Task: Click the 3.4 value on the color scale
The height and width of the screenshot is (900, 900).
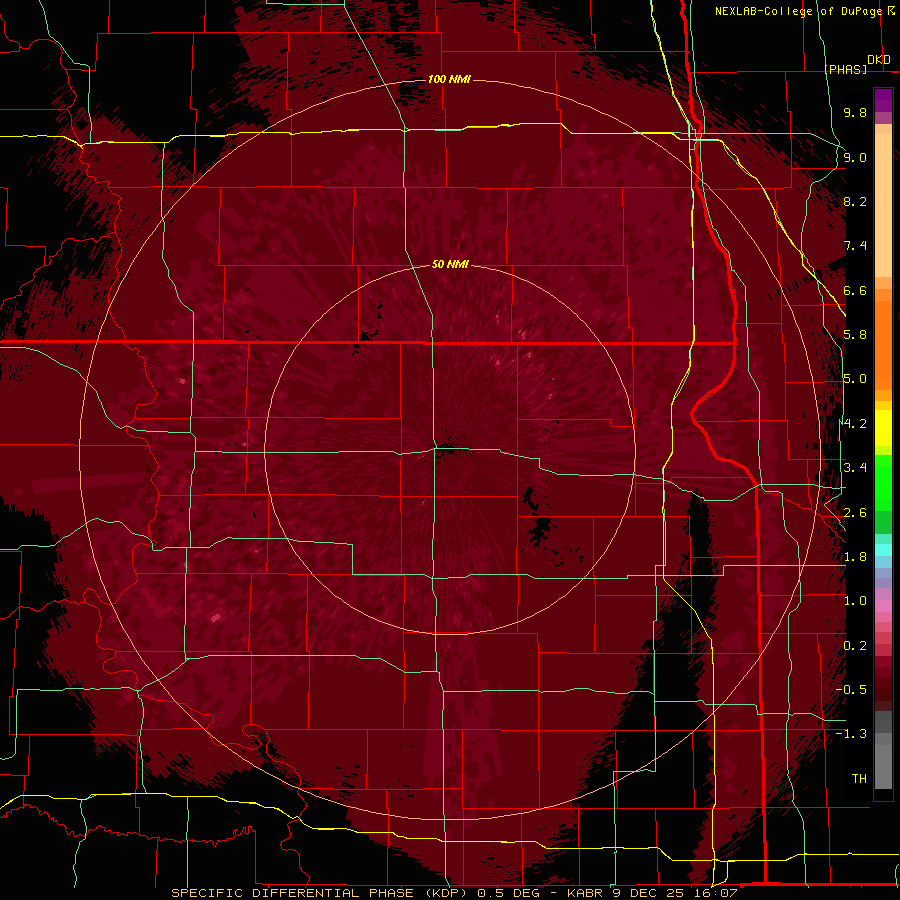Action: point(855,468)
